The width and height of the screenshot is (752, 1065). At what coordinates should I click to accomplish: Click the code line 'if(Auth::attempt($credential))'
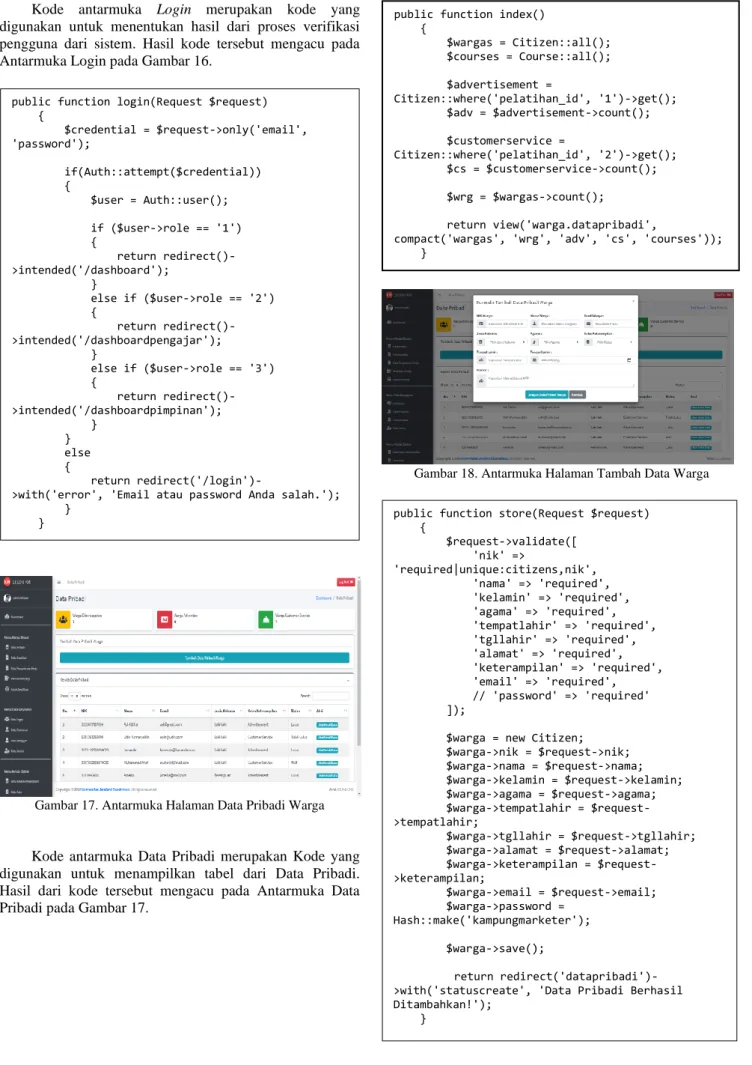click(x=162, y=172)
